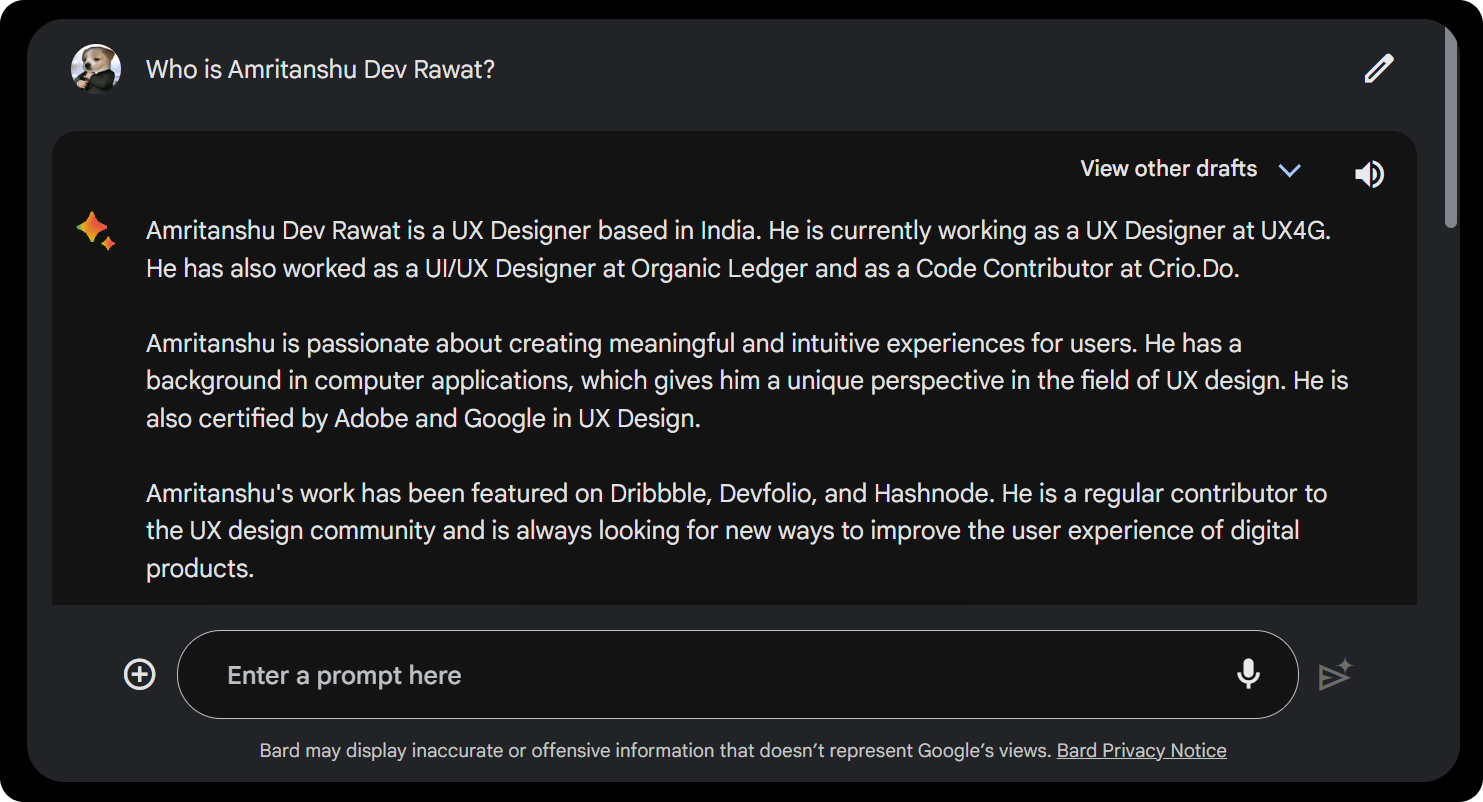Click the plus icon to upload an image
The height and width of the screenshot is (802, 1483).
[139, 675]
